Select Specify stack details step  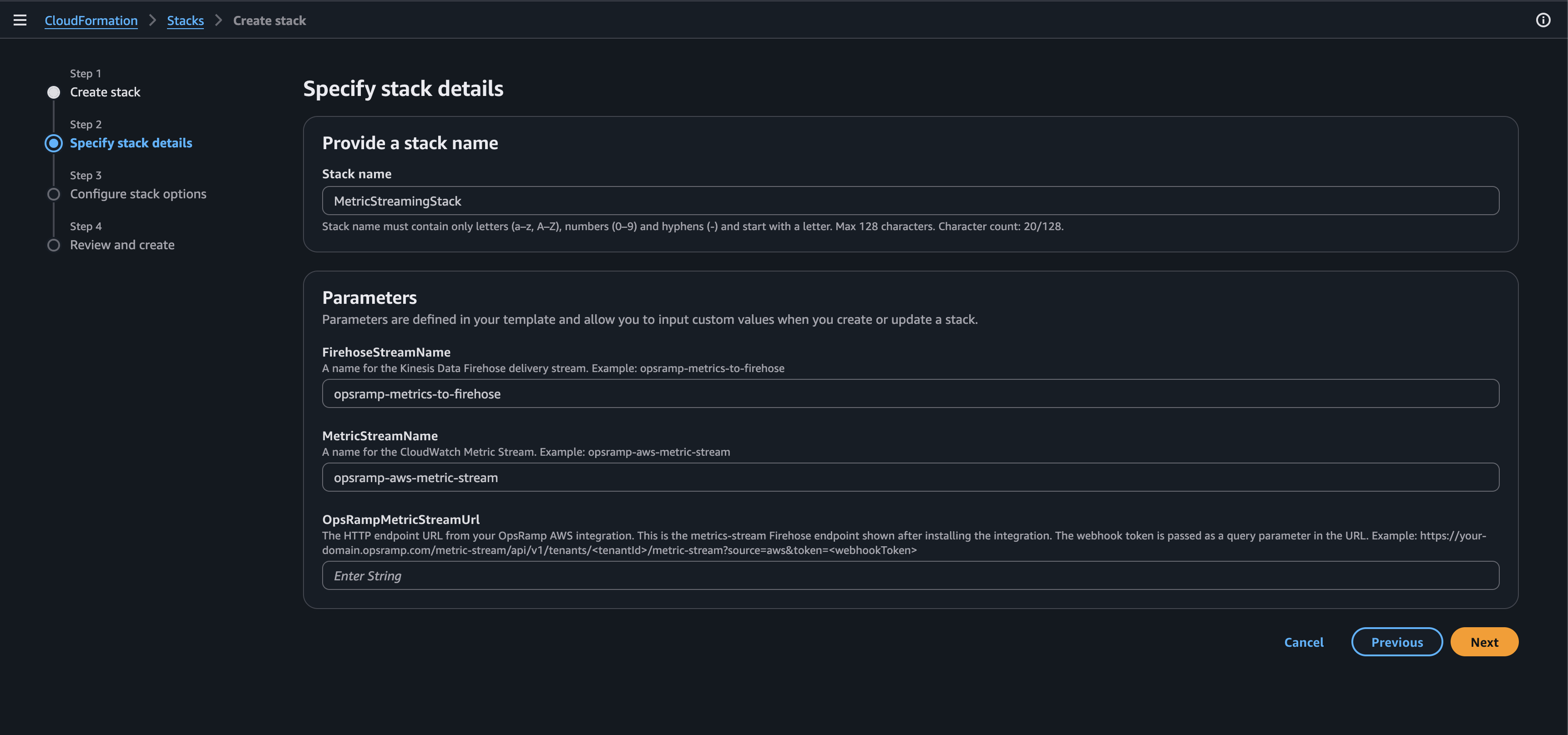point(131,143)
